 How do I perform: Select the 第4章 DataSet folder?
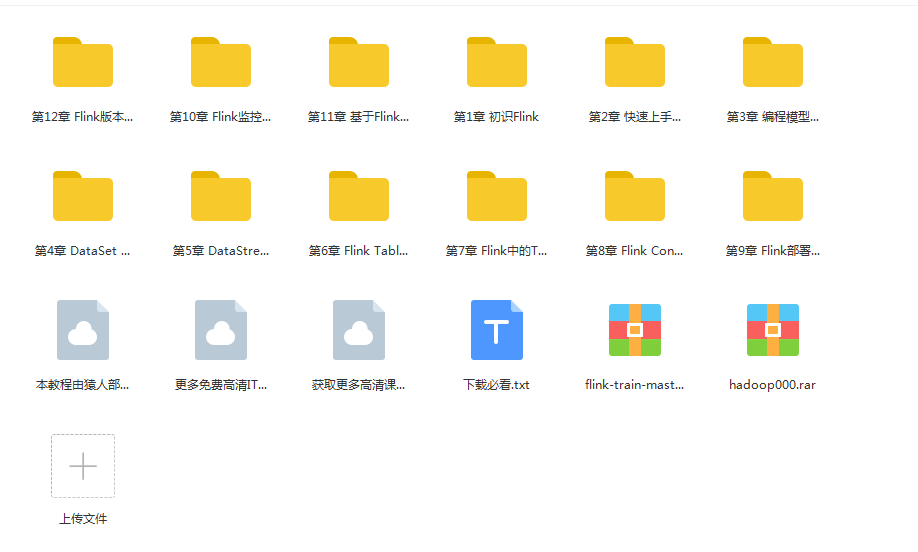[83, 197]
